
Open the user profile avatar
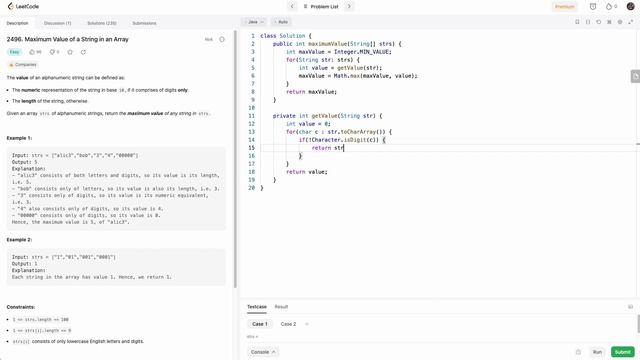631,6
